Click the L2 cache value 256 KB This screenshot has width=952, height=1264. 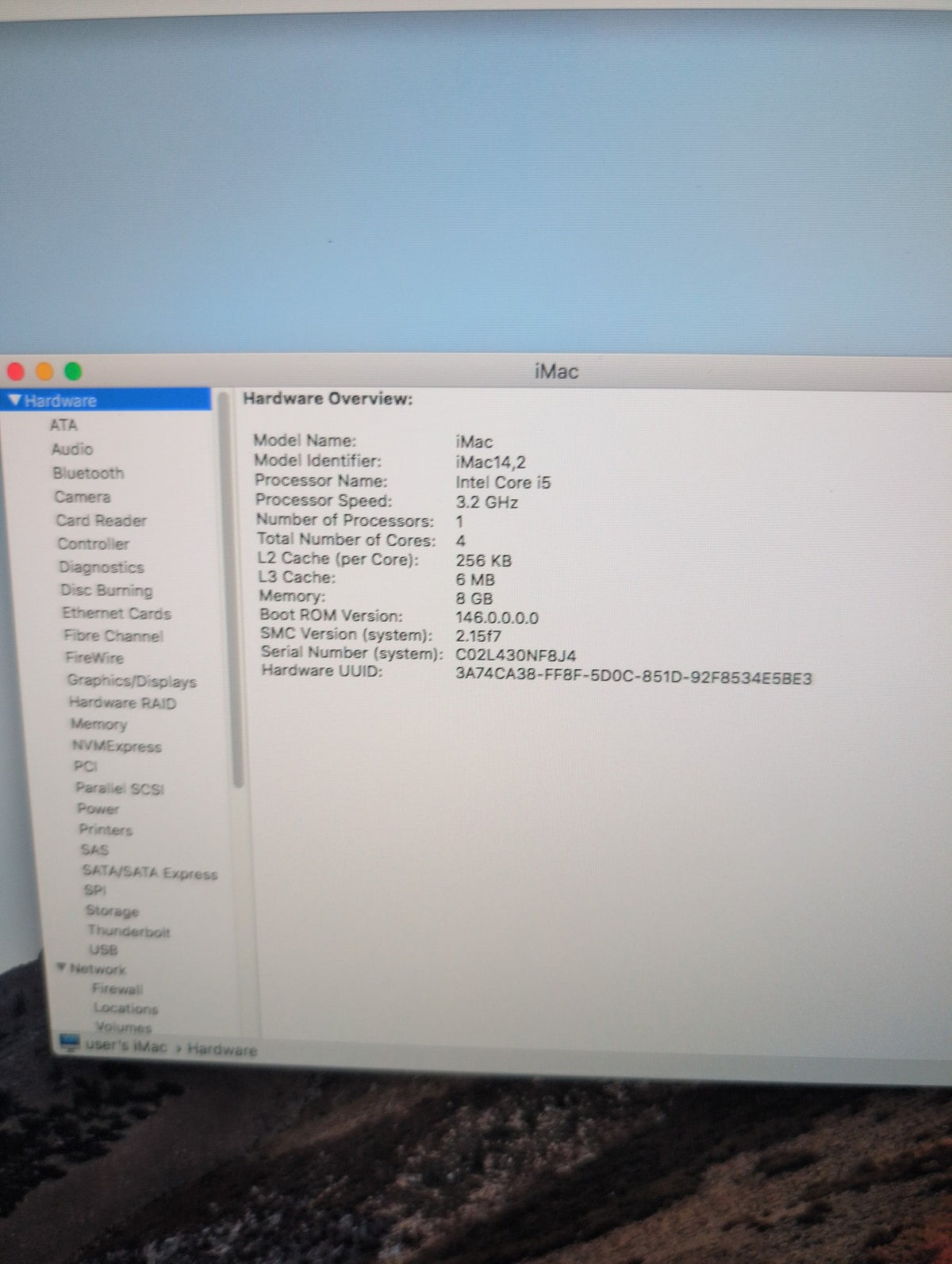(x=484, y=560)
